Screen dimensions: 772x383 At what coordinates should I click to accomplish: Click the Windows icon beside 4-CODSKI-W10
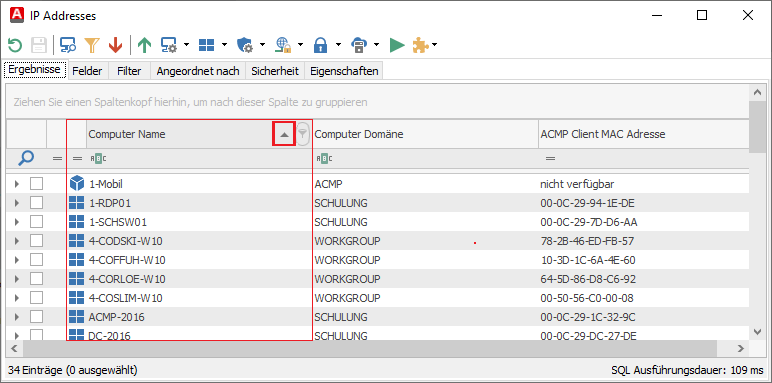[x=77, y=241]
